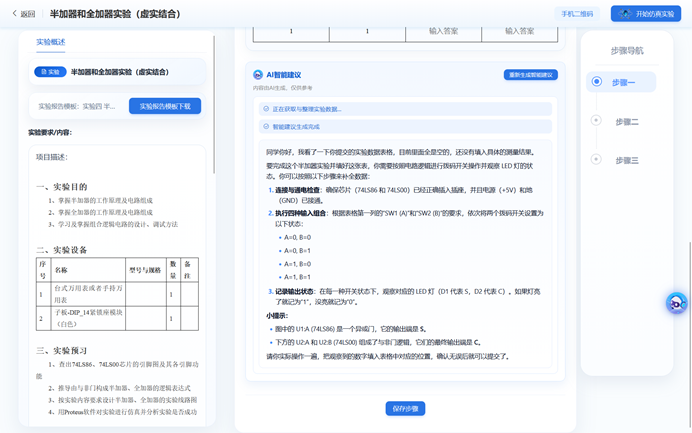Screen dimensions: 692x433
Task: Click the A=1, B=1 bullet
Action: (297, 277)
